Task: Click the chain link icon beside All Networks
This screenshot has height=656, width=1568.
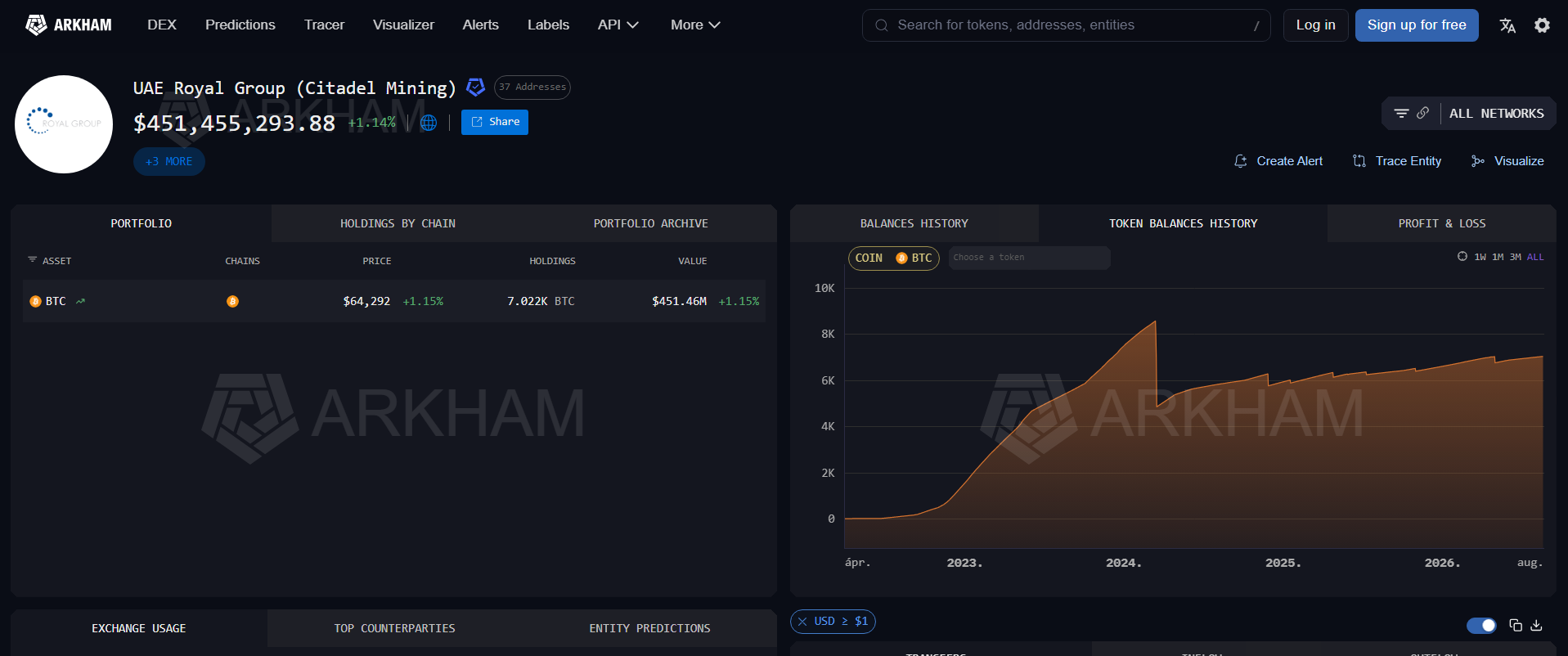Action: click(x=1423, y=113)
